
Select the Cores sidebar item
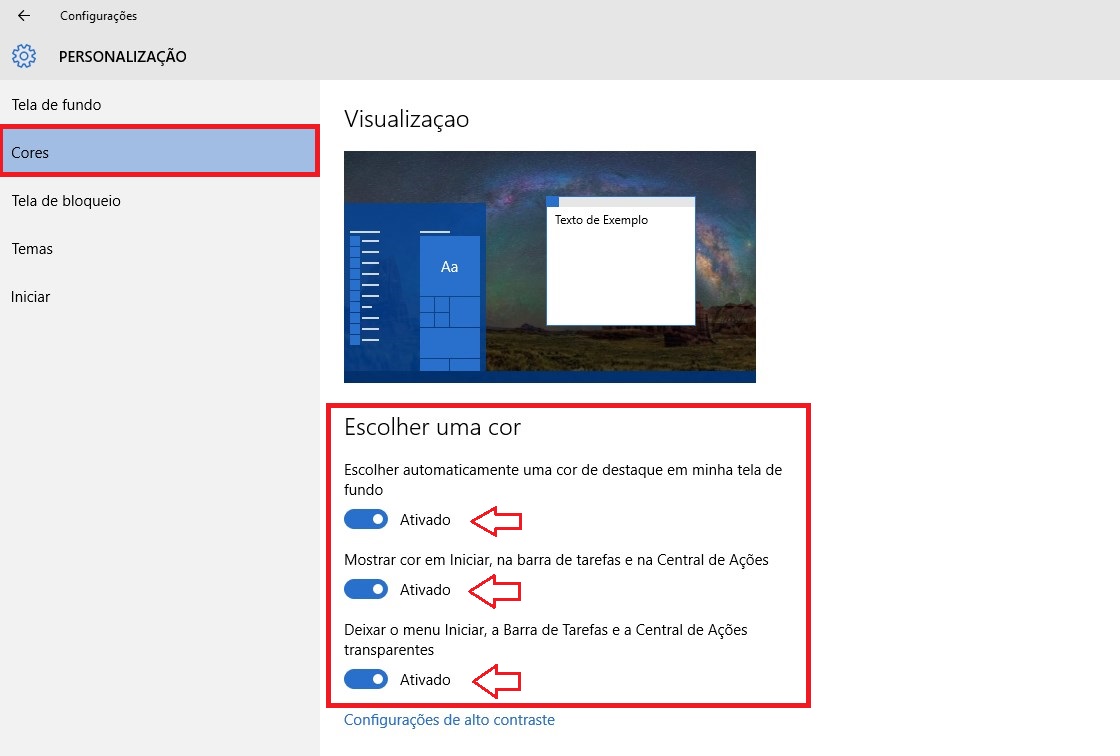click(x=160, y=151)
